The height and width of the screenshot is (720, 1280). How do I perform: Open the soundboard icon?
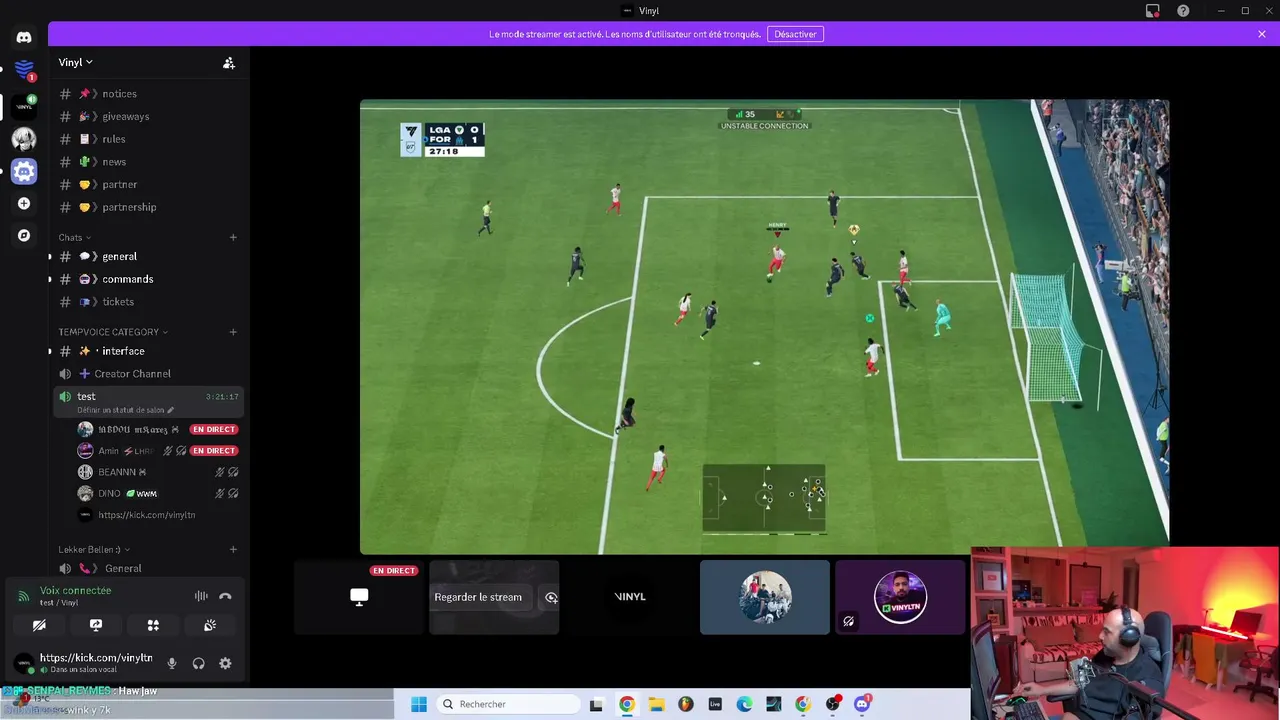pyautogui.click(x=210, y=625)
